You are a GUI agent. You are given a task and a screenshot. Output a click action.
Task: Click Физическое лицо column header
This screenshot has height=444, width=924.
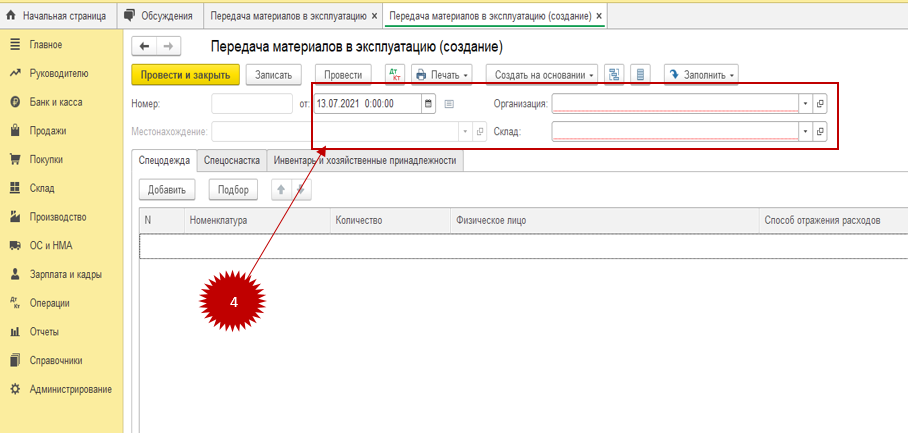[x=605, y=223]
